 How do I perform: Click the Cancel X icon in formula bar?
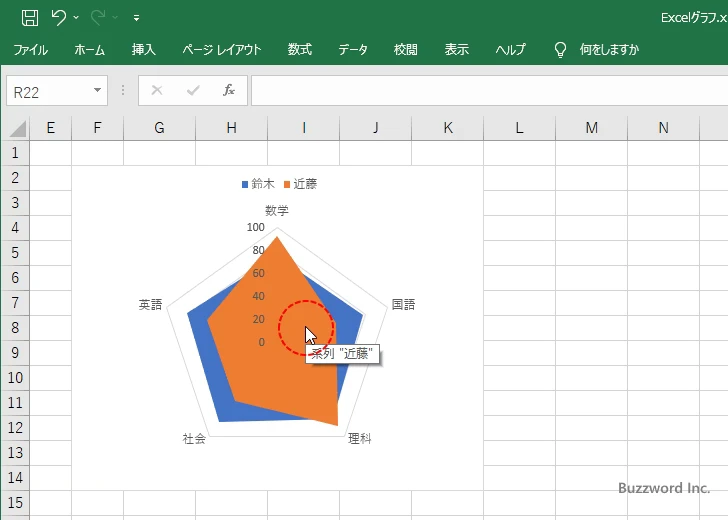click(x=157, y=91)
